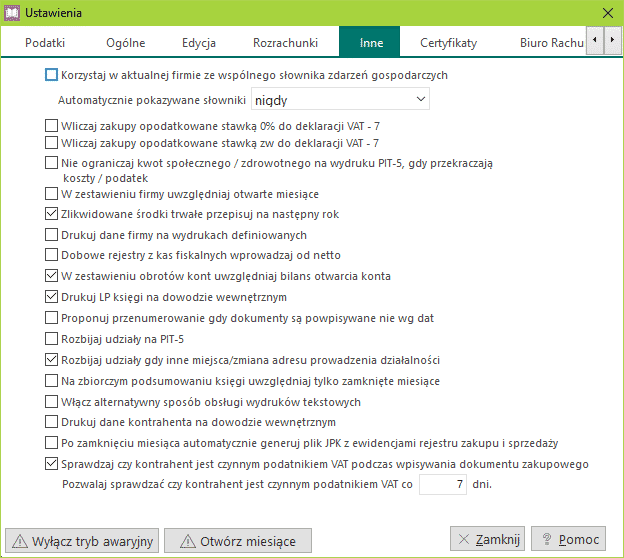
Task: Click the VAT check days input field
Action: tap(443, 484)
